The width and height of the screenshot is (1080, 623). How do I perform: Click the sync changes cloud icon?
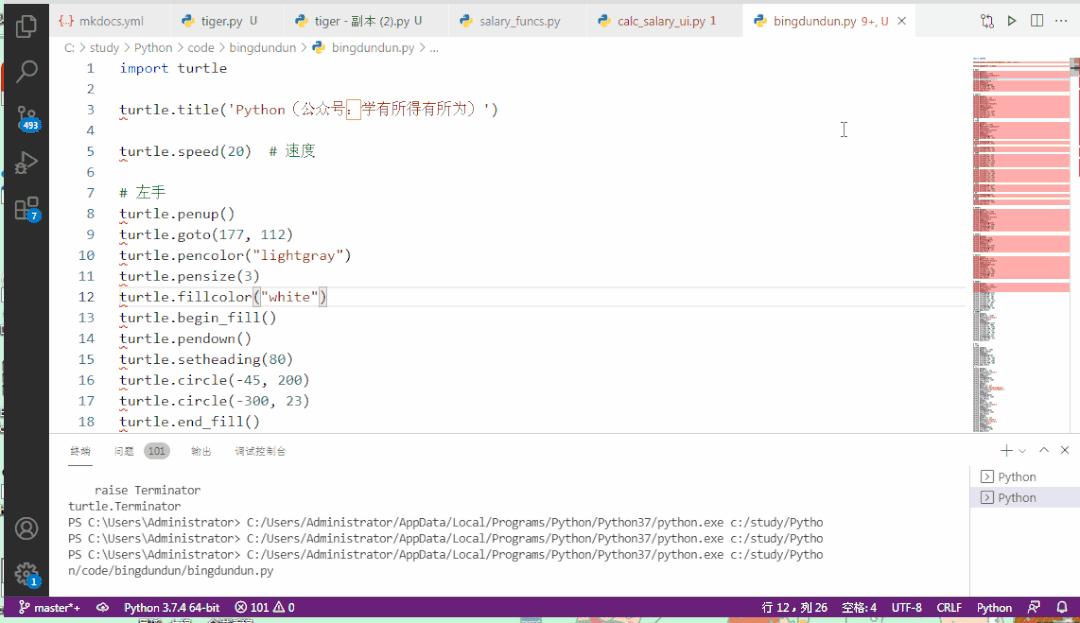pyautogui.click(x=103, y=607)
